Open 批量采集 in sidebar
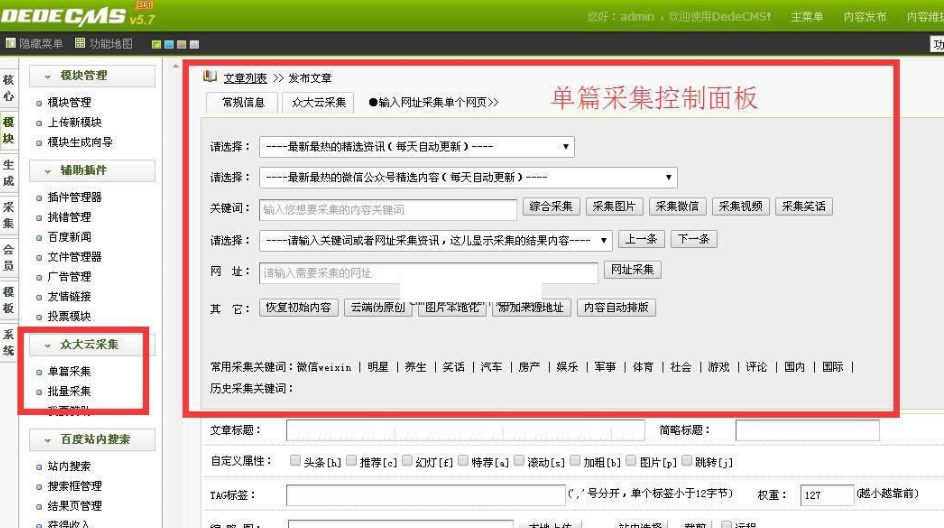 [69, 391]
